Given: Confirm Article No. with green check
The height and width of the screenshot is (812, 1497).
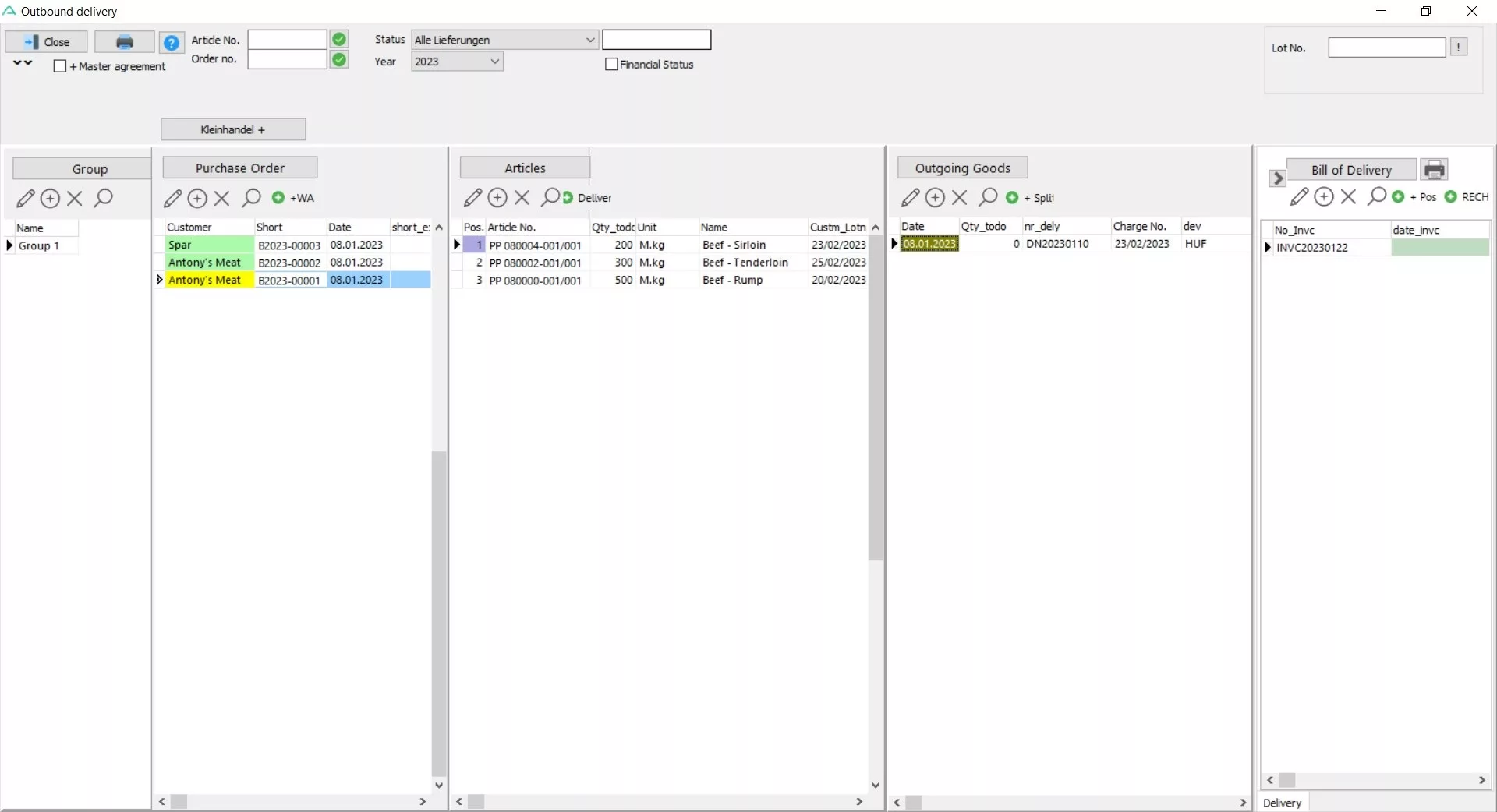Looking at the screenshot, I should click(x=339, y=39).
